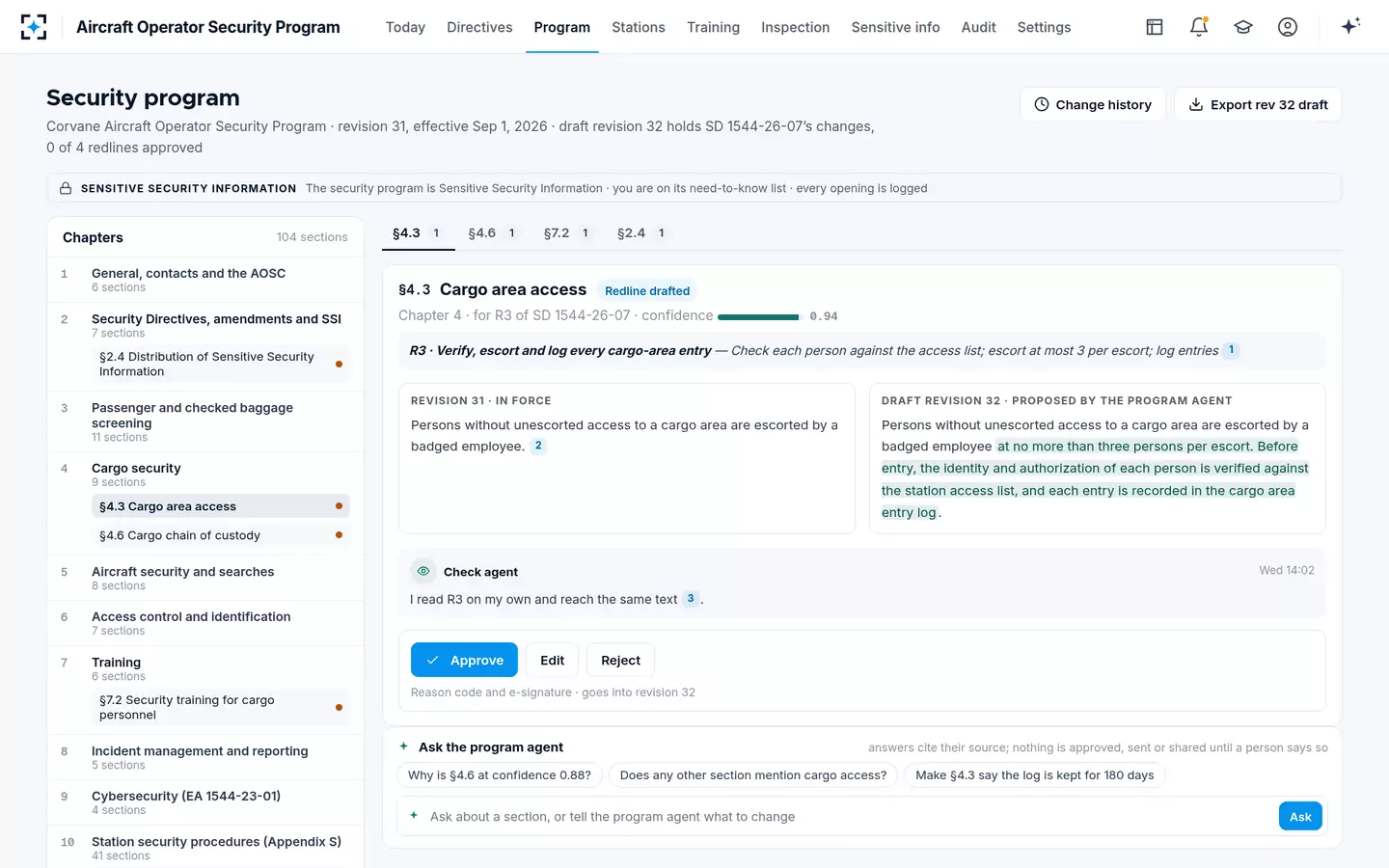Go to the Stations page
The image size is (1389, 868).
point(639,27)
